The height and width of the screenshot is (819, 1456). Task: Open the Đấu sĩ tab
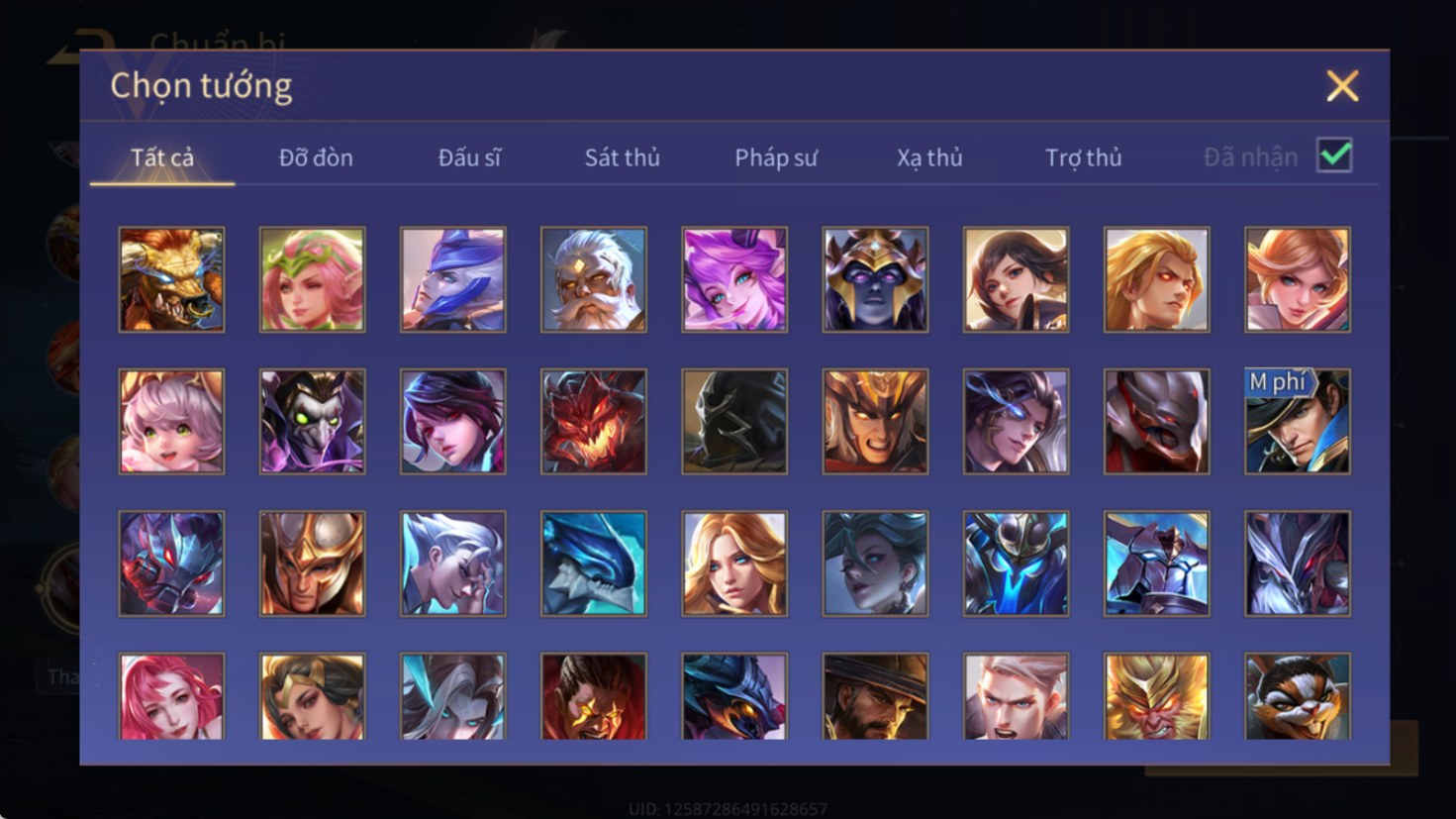469,157
